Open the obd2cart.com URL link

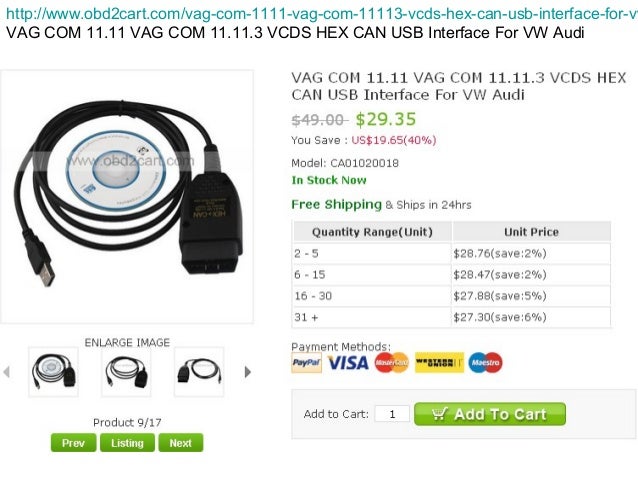[x=321, y=14]
